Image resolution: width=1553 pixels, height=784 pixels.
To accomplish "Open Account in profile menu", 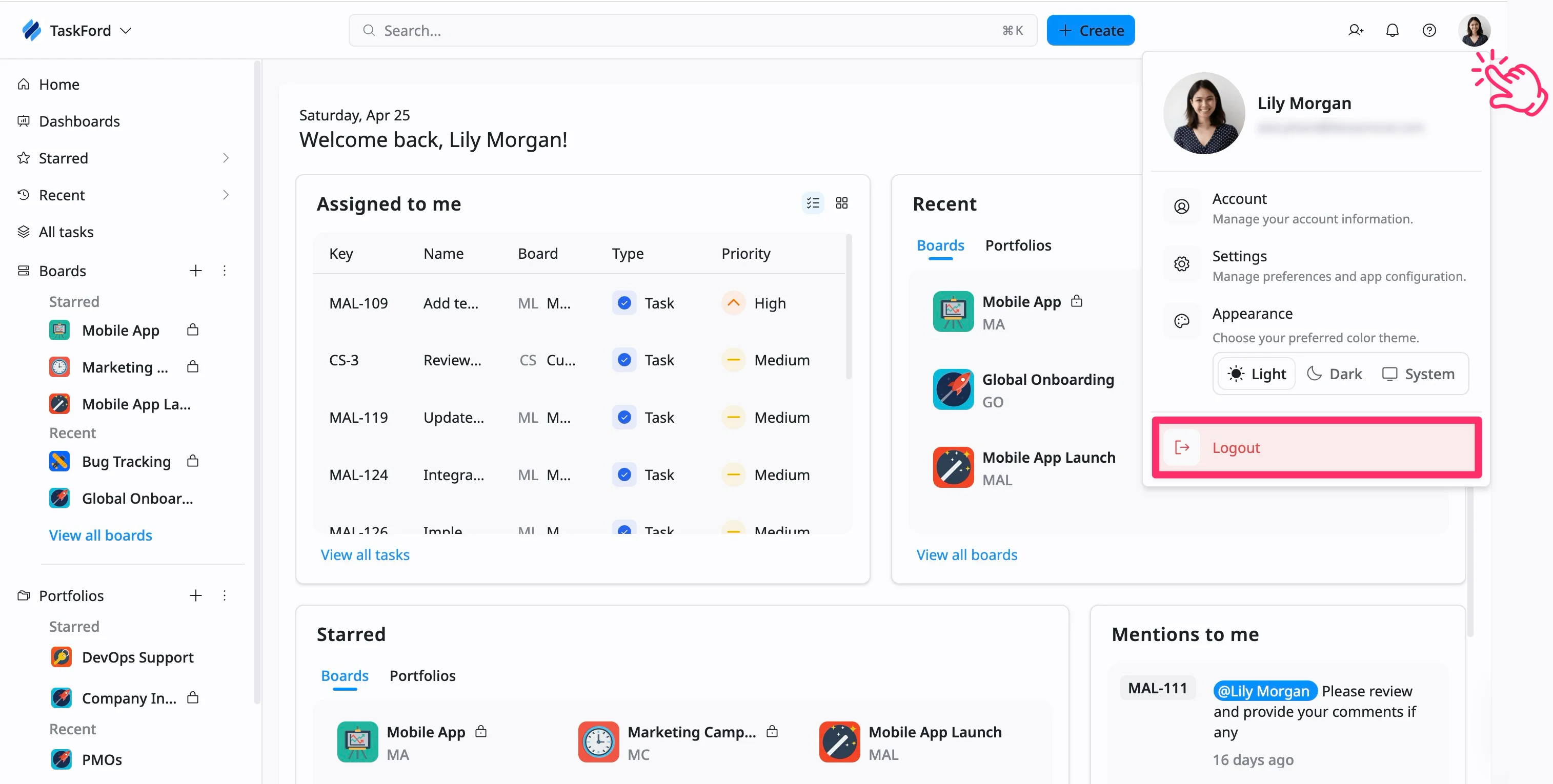I will 1316,208.
